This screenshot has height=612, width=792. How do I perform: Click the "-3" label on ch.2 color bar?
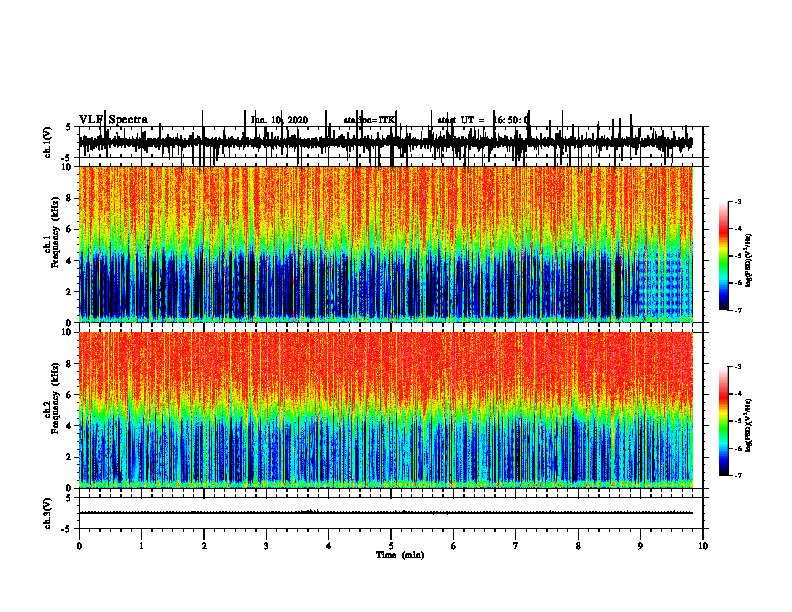(x=738, y=367)
